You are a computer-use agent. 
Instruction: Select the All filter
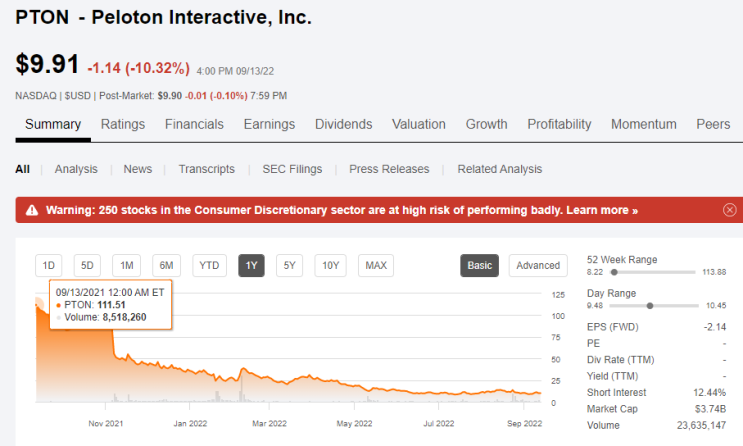point(22,169)
